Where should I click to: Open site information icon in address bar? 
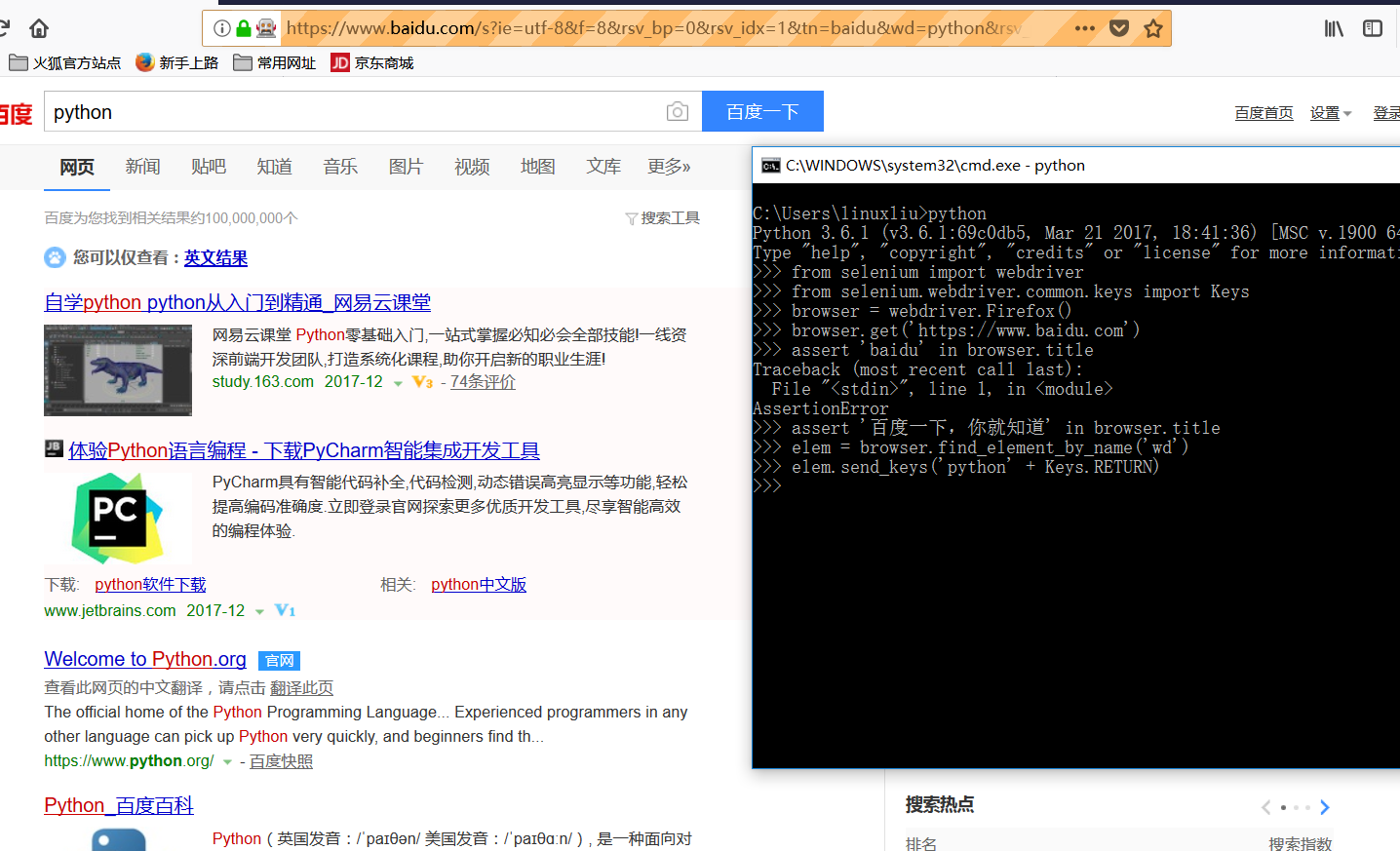point(222,28)
